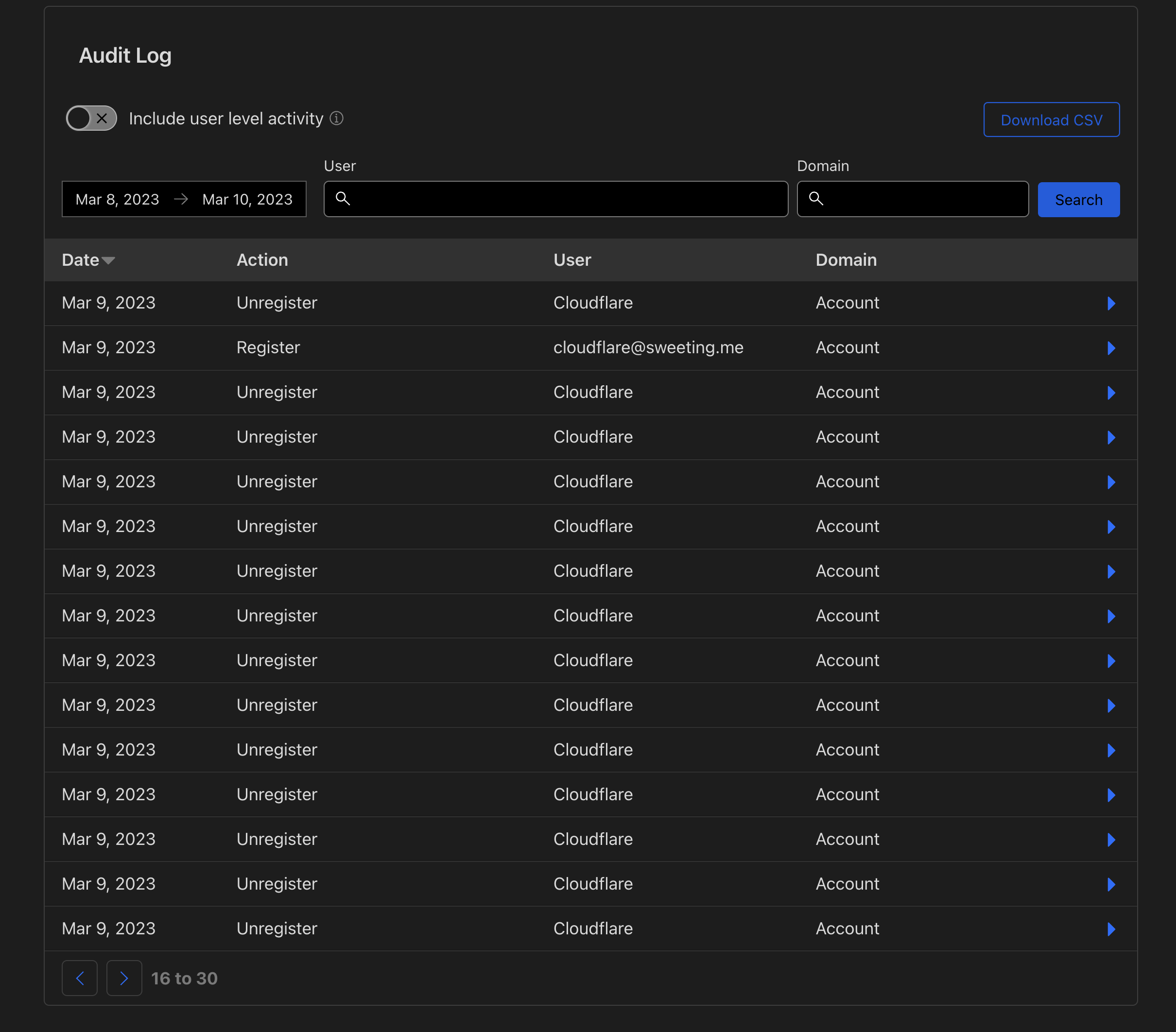1176x1032 pixels.
Task: Go to previous page of audit entries
Action: point(79,978)
